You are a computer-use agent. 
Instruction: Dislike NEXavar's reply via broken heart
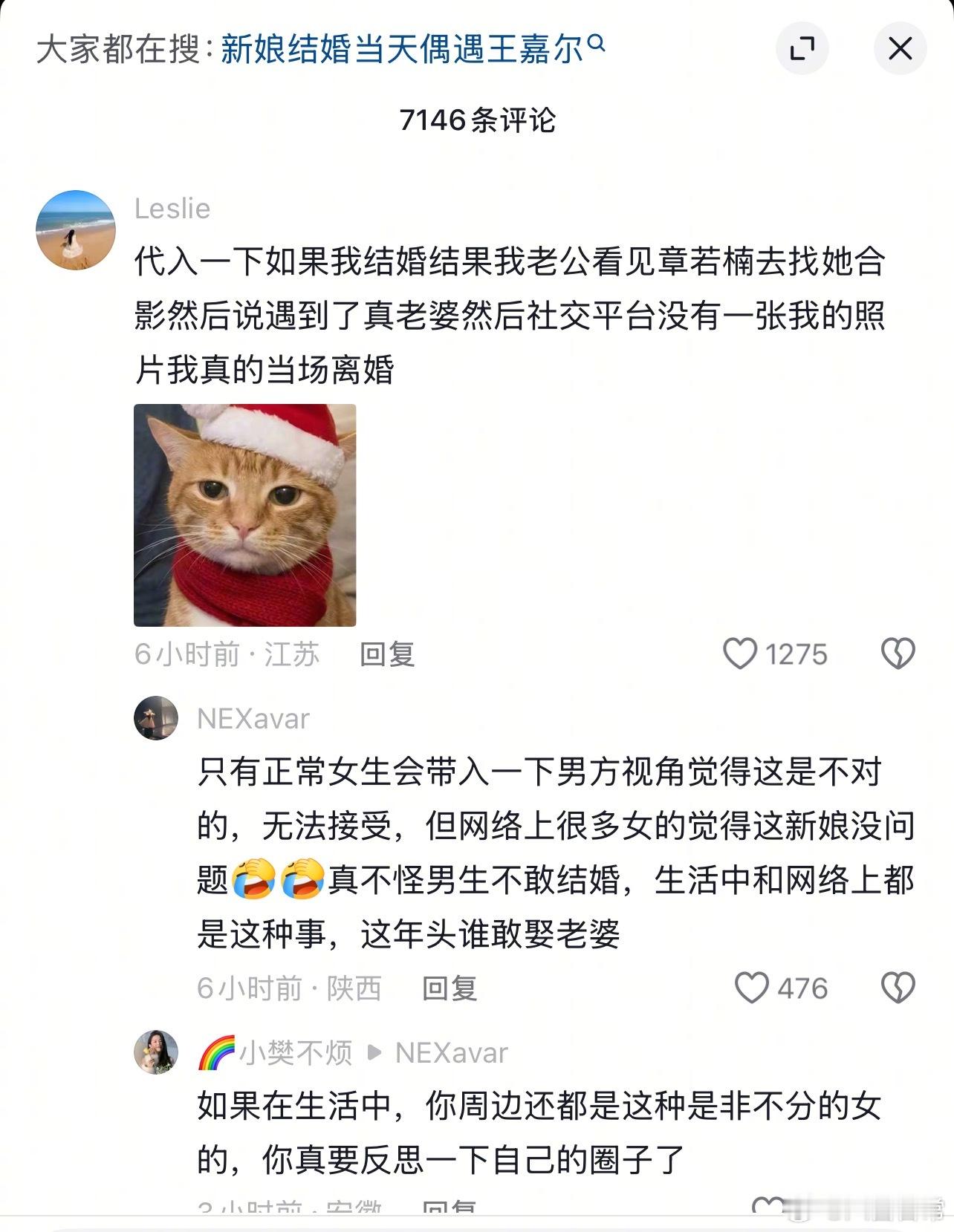pos(898,988)
